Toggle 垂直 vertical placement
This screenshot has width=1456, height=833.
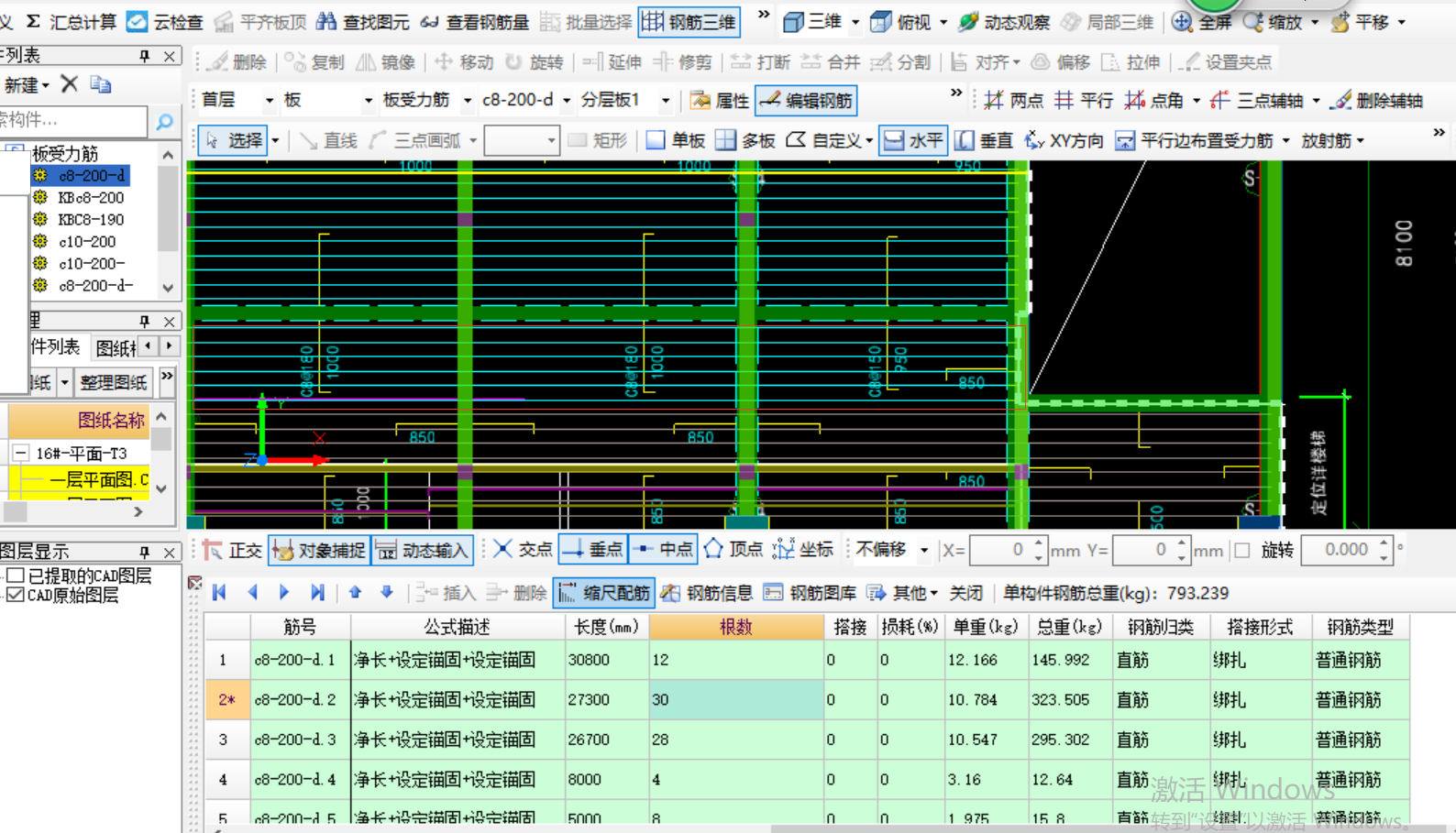pos(984,140)
